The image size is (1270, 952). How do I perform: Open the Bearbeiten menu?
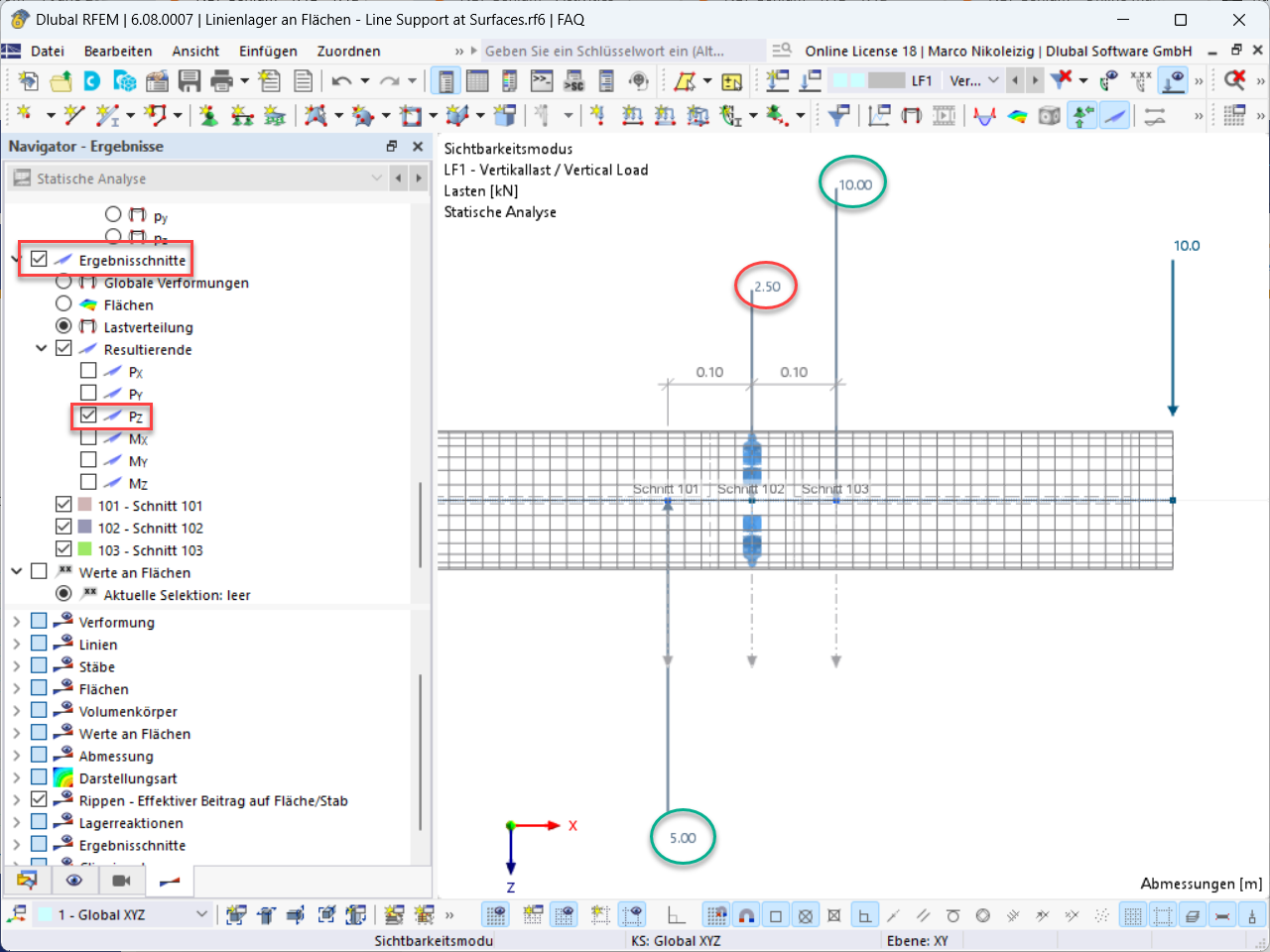[x=118, y=51]
